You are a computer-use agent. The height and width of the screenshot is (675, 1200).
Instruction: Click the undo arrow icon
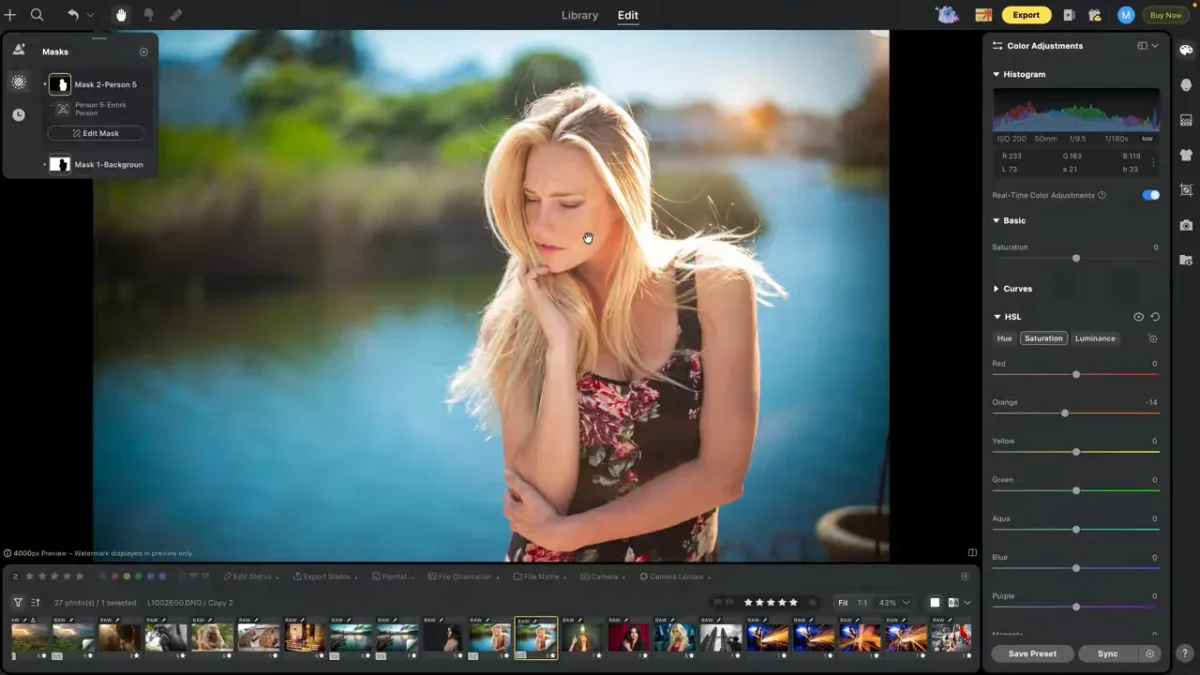pos(73,15)
